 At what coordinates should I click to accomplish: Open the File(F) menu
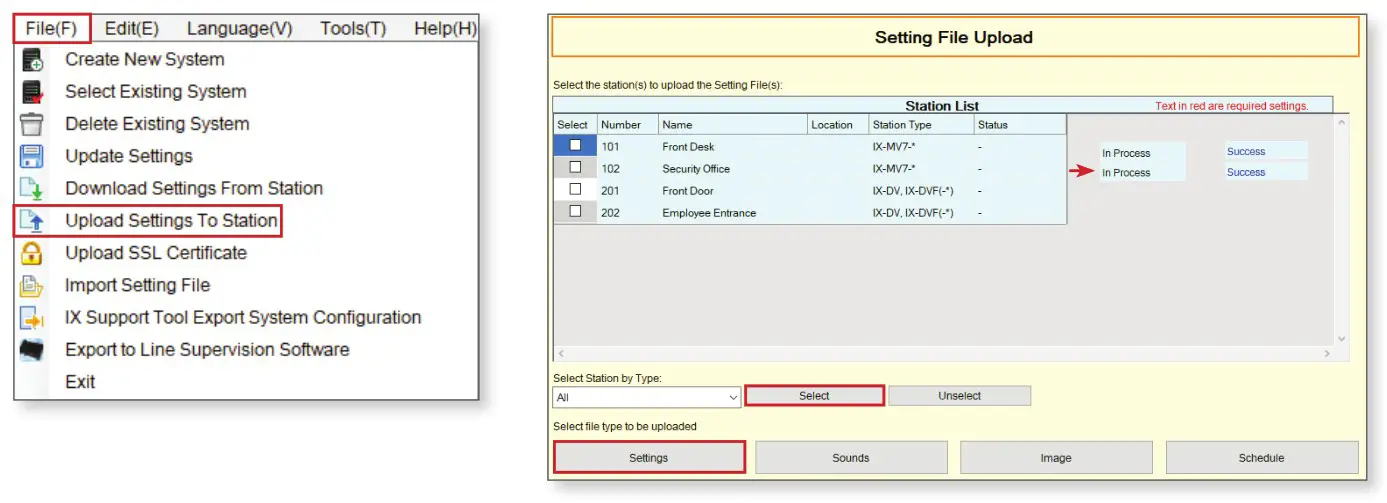click(x=52, y=28)
